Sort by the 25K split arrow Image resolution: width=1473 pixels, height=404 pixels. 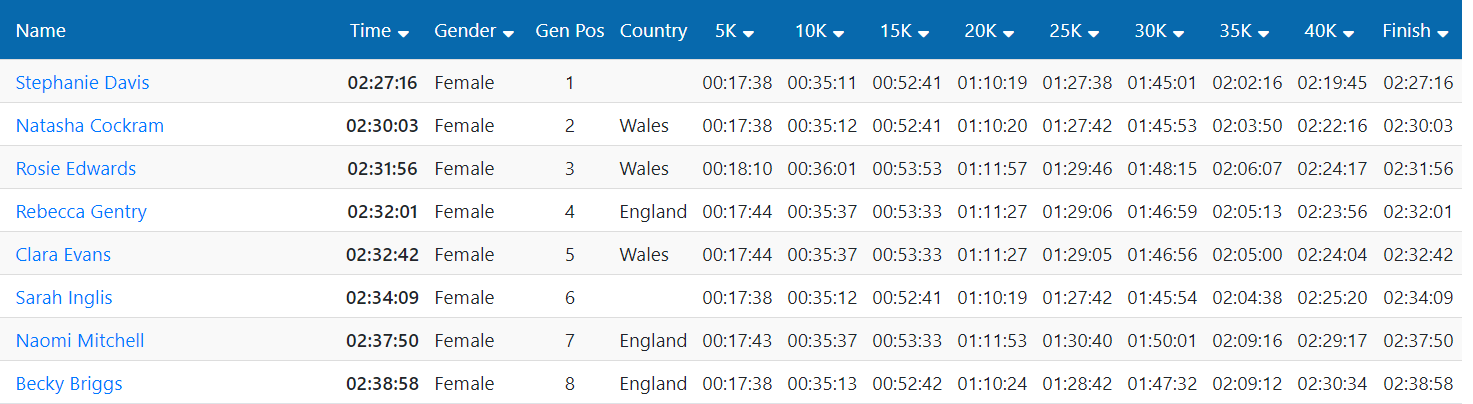click(x=1093, y=33)
